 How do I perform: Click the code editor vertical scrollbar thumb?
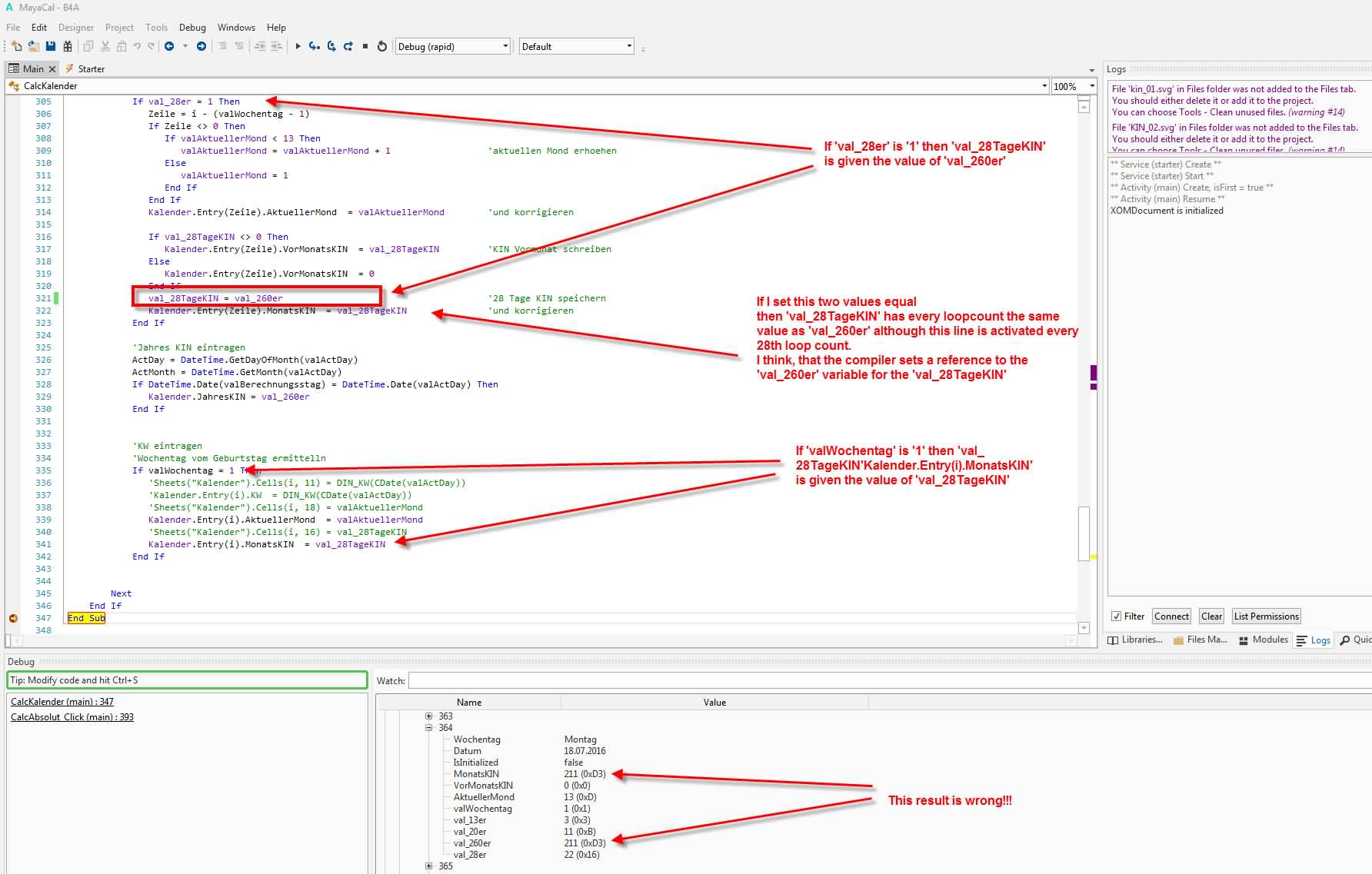point(1084,533)
